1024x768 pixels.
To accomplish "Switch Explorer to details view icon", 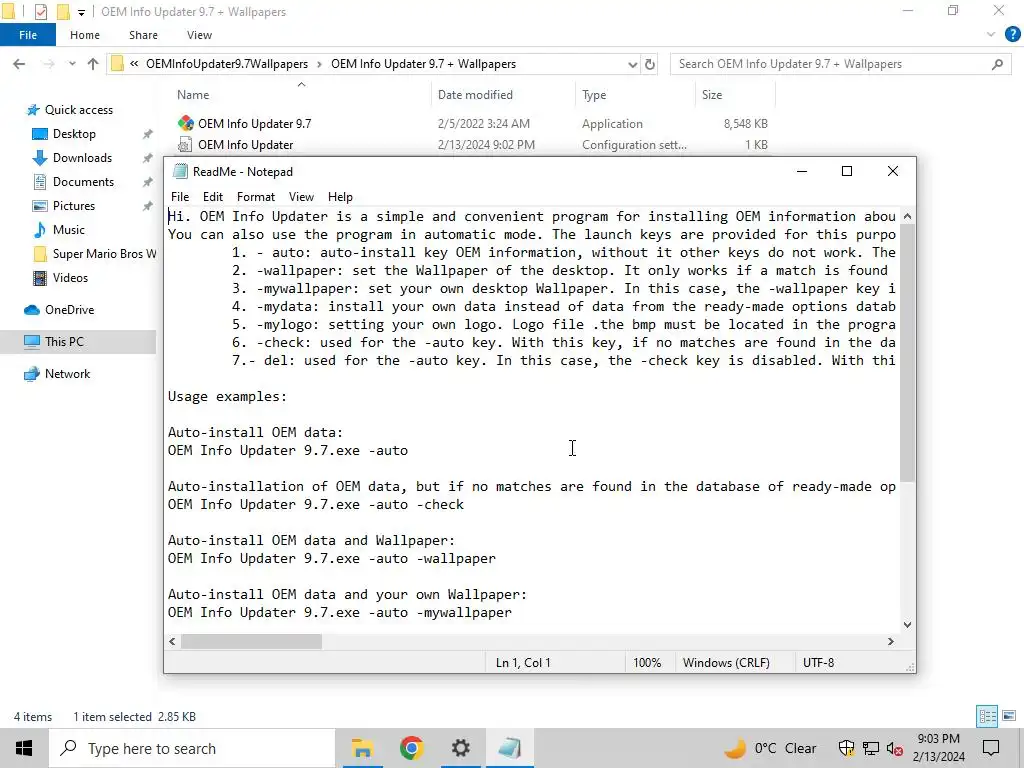I will [987, 716].
